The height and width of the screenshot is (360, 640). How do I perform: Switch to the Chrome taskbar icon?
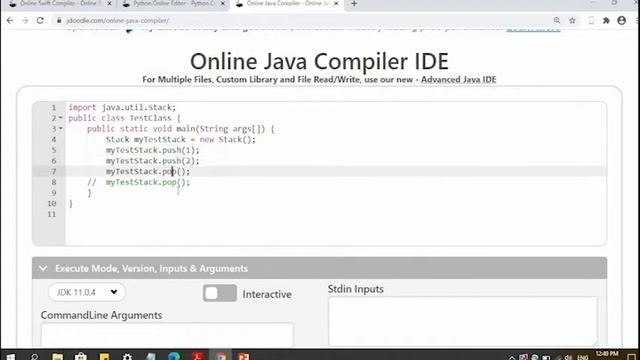click(x=221, y=356)
